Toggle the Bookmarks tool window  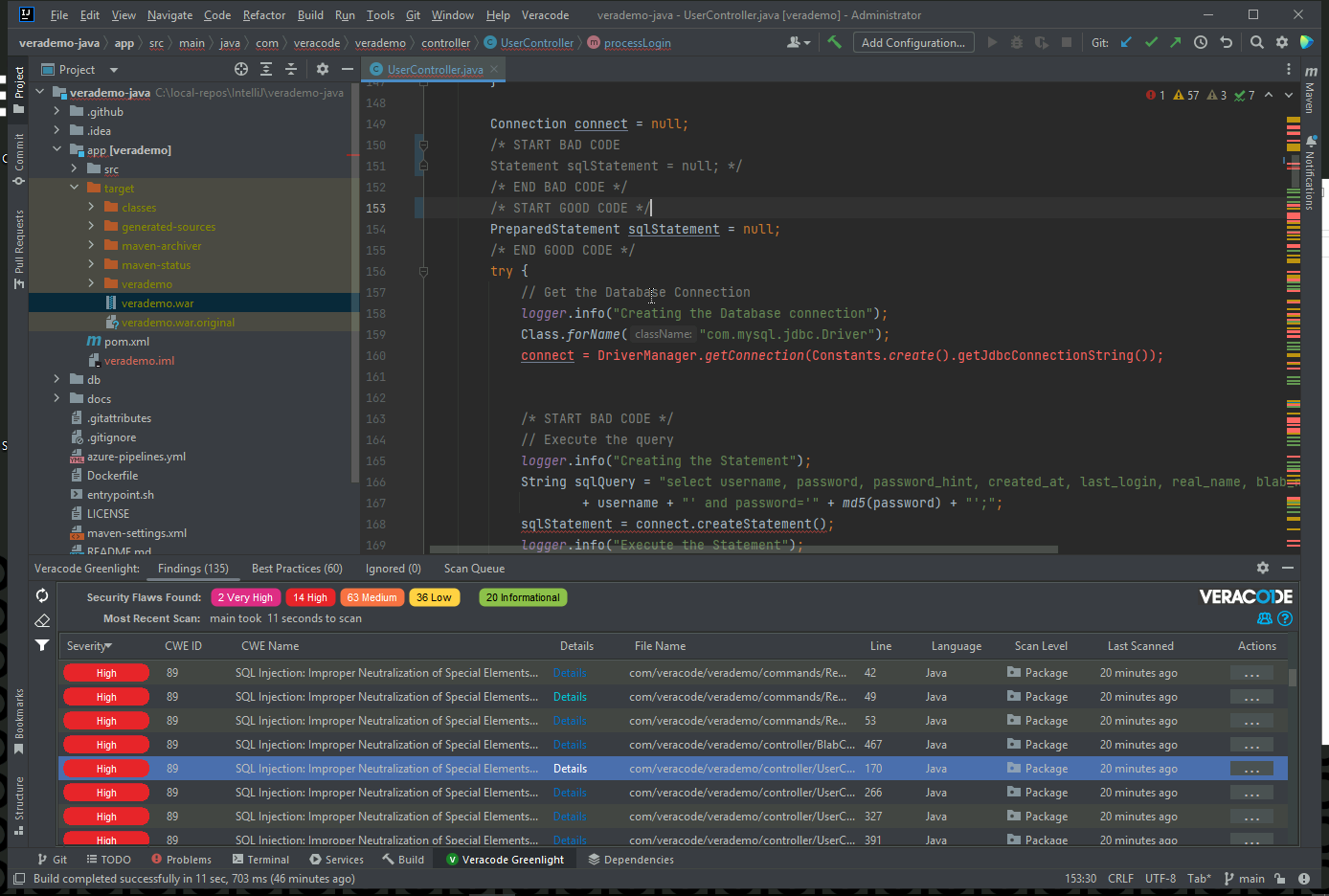click(x=18, y=721)
